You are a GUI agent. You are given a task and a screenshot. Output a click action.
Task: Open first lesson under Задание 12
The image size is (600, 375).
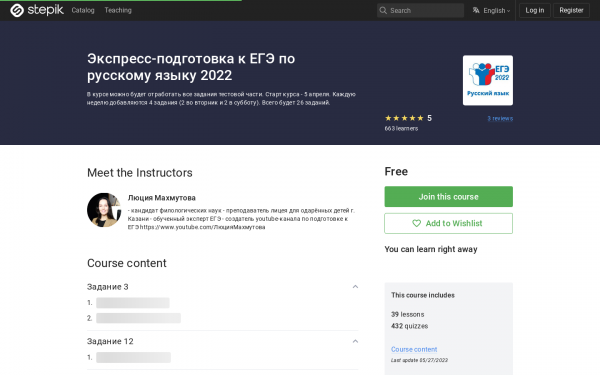coord(133,357)
